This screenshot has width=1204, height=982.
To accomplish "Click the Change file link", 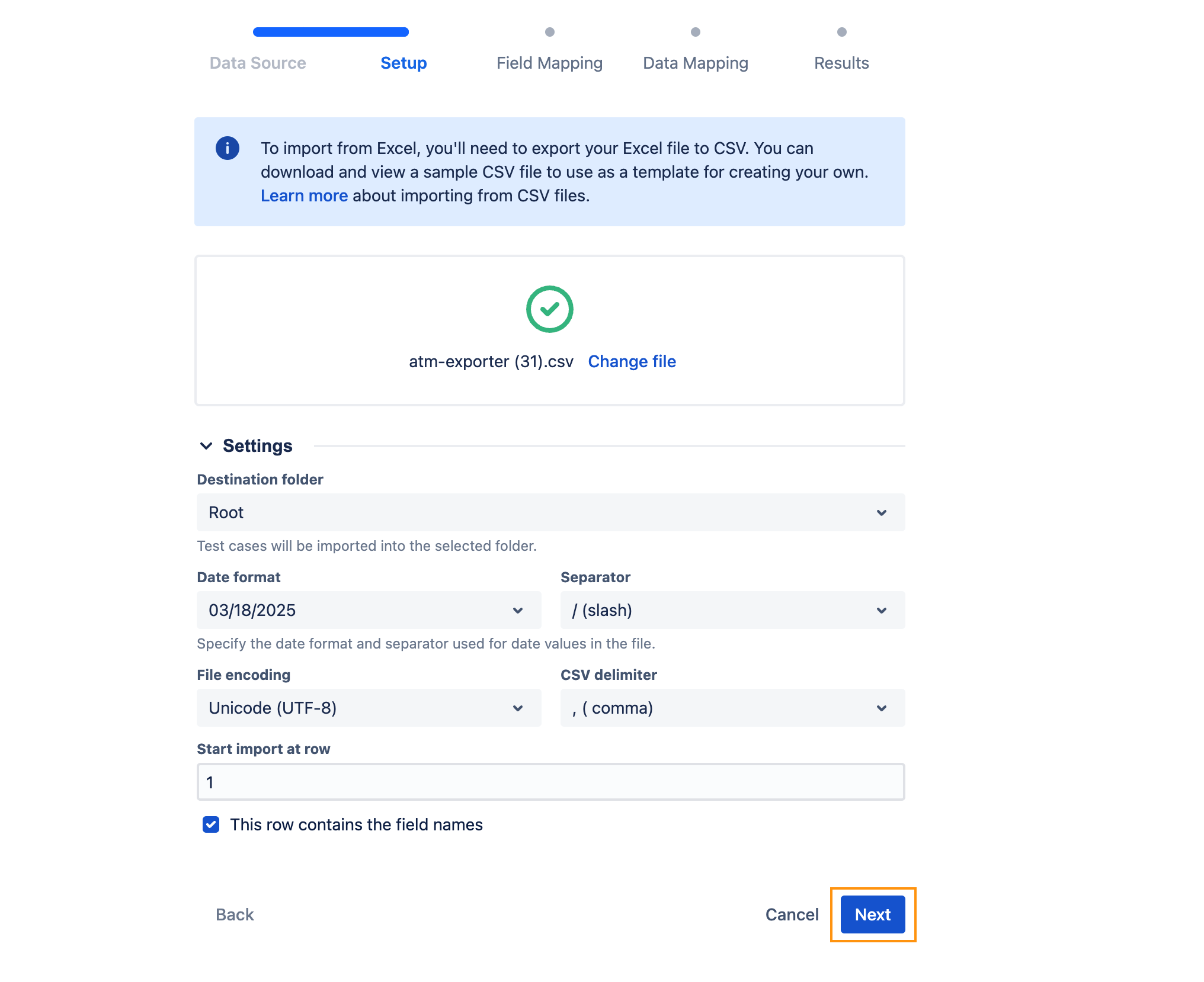I will (x=632, y=361).
